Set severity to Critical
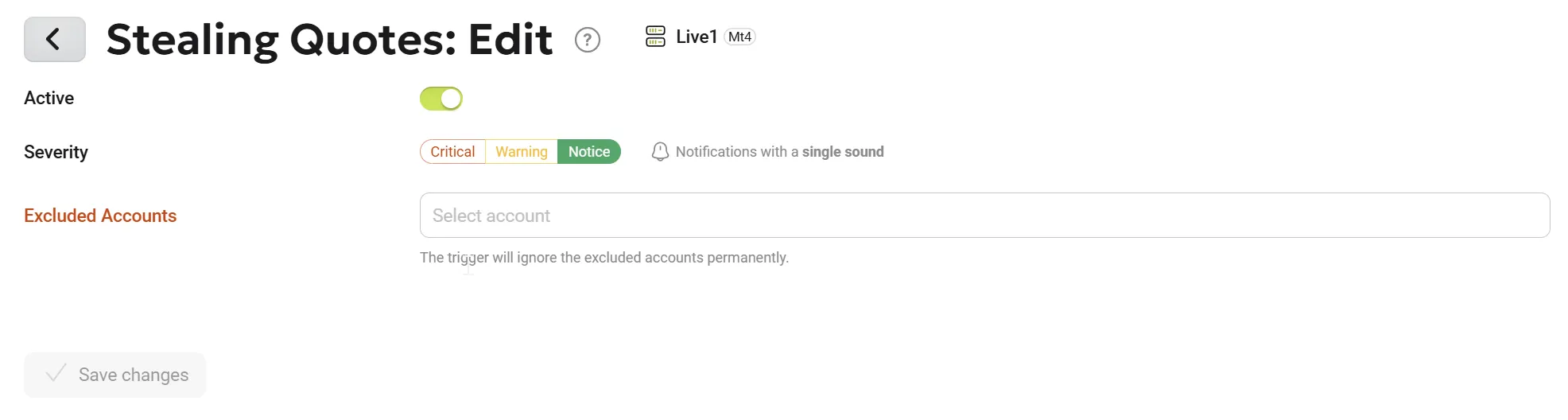This screenshot has width=1568, height=420. pos(452,152)
